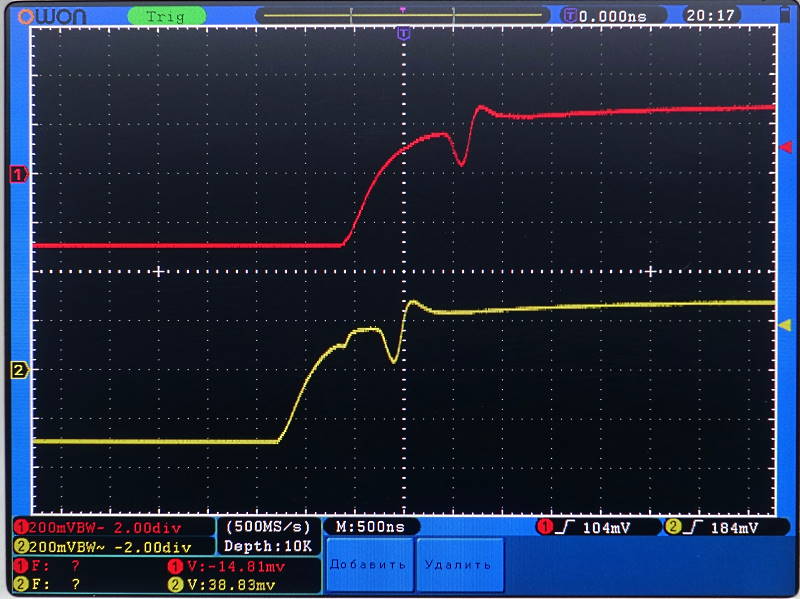Viewport: 800px width, 599px height.
Task: Click the channel 2 ground marker
Action: [x=17, y=371]
